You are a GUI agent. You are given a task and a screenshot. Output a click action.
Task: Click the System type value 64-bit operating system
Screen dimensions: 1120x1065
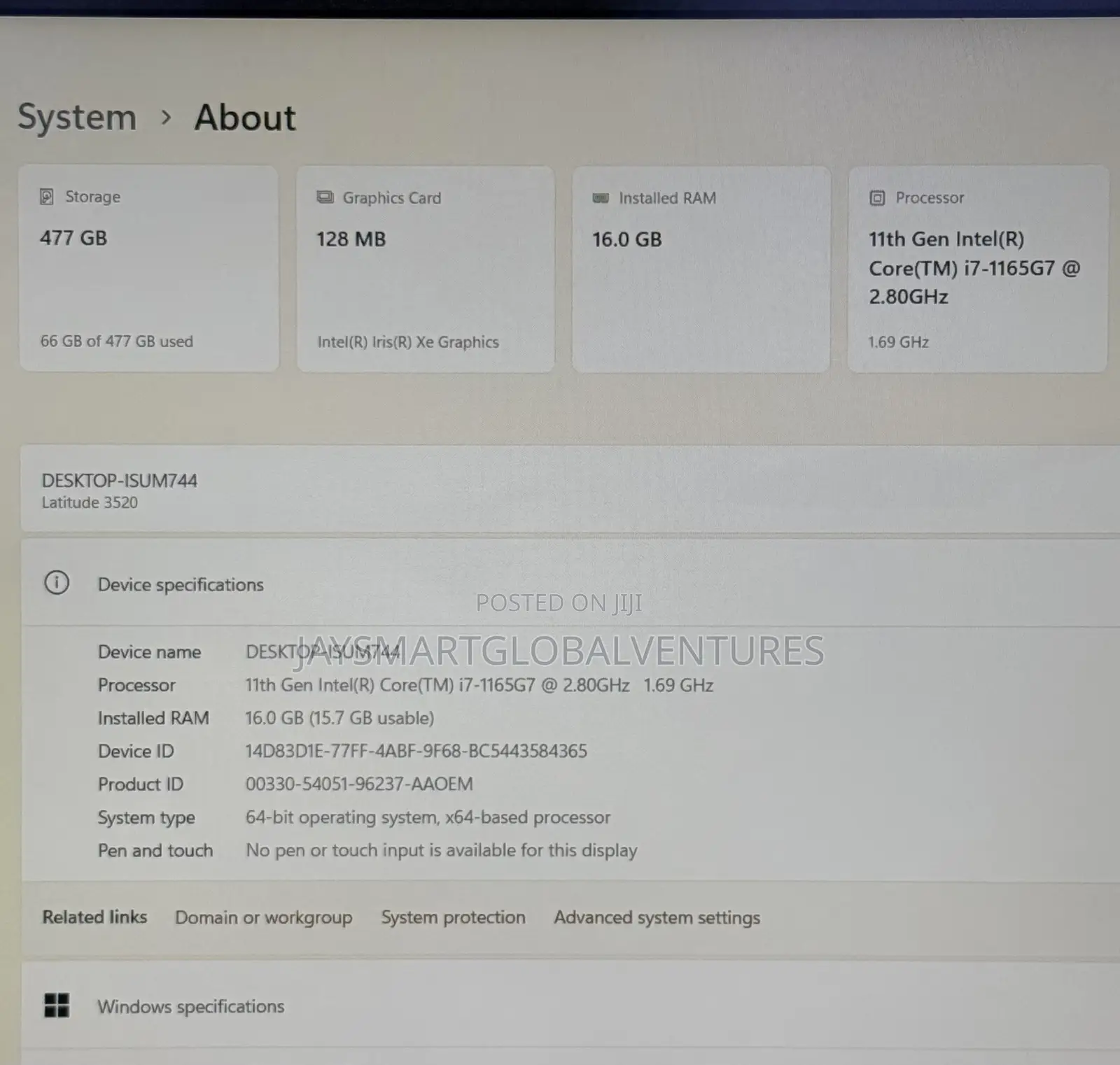[x=428, y=817]
